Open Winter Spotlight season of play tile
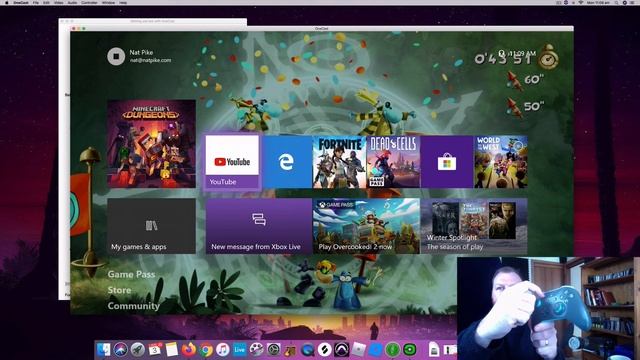 click(x=474, y=226)
